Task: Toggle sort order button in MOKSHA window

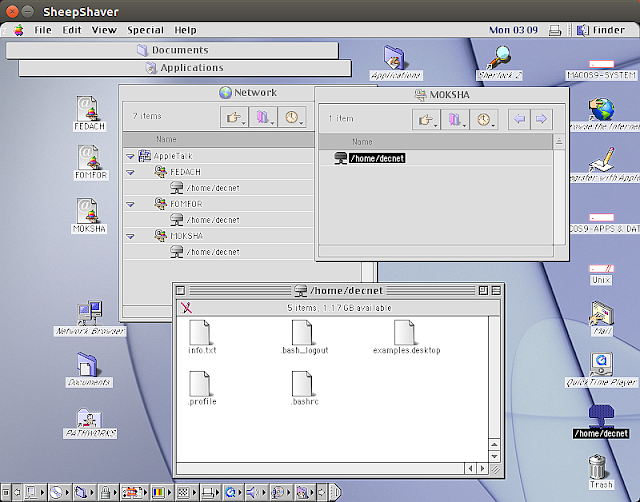Action: click(x=559, y=142)
